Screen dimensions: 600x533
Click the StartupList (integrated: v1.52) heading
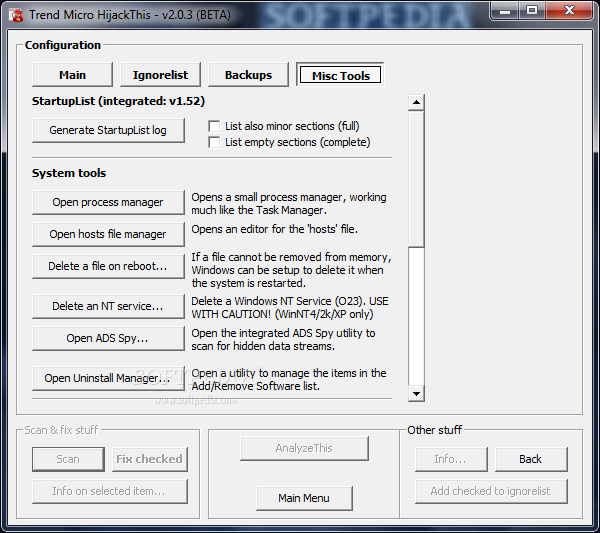[x=118, y=101]
